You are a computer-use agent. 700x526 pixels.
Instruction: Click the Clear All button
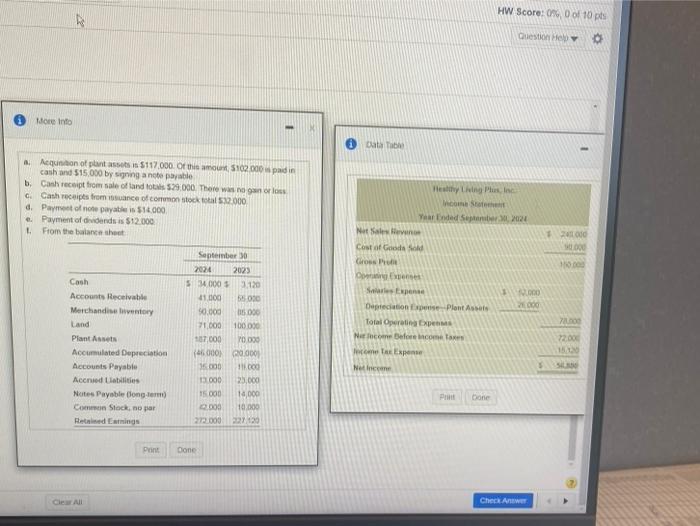[67, 502]
